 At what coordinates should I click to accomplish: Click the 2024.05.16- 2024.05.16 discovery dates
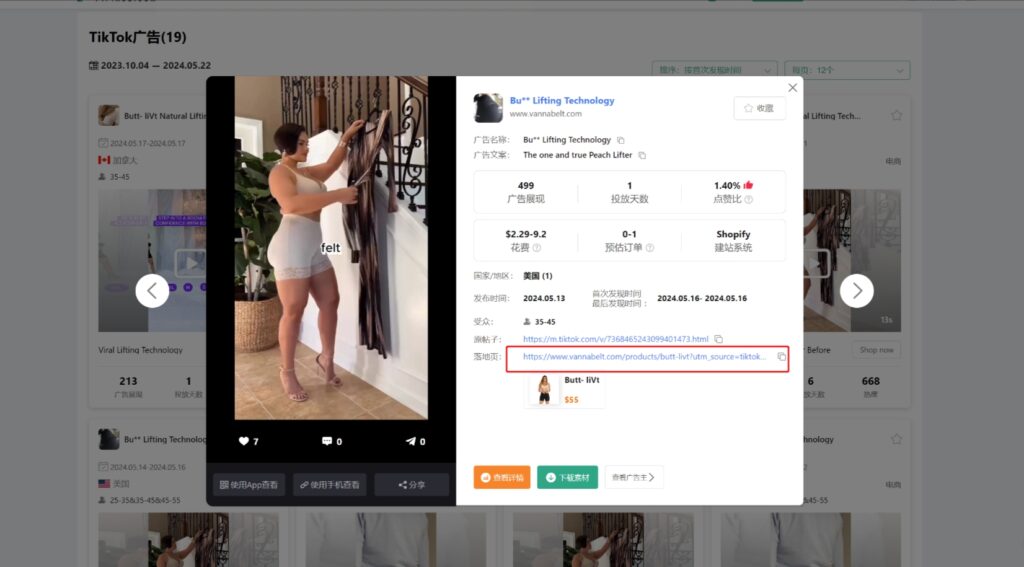pyautogui.click(x=702, y=299)
